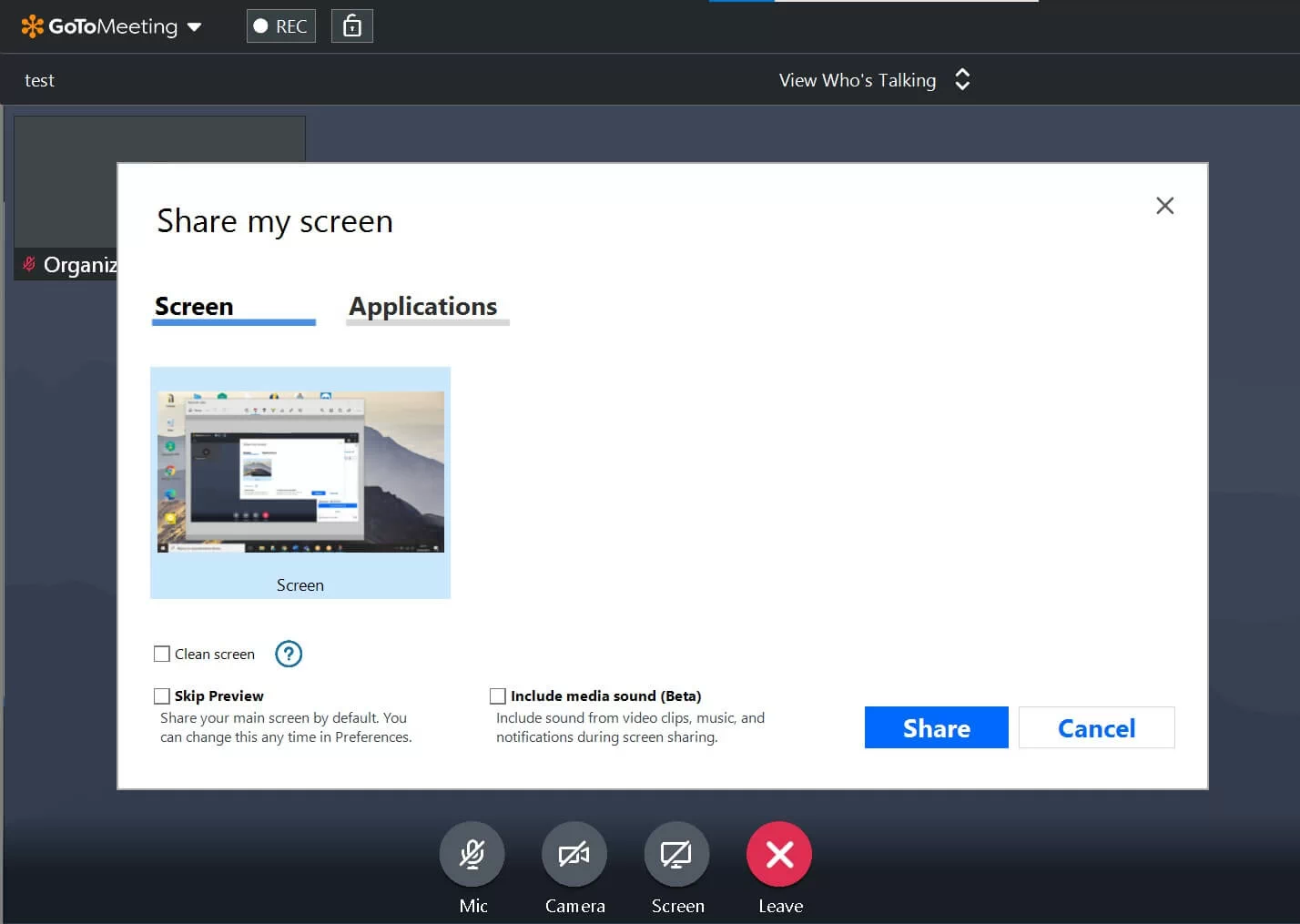Viewport: 1300px width, 924px height.
Task: Switch to the Applications tab
Action: tap(422, 307)
